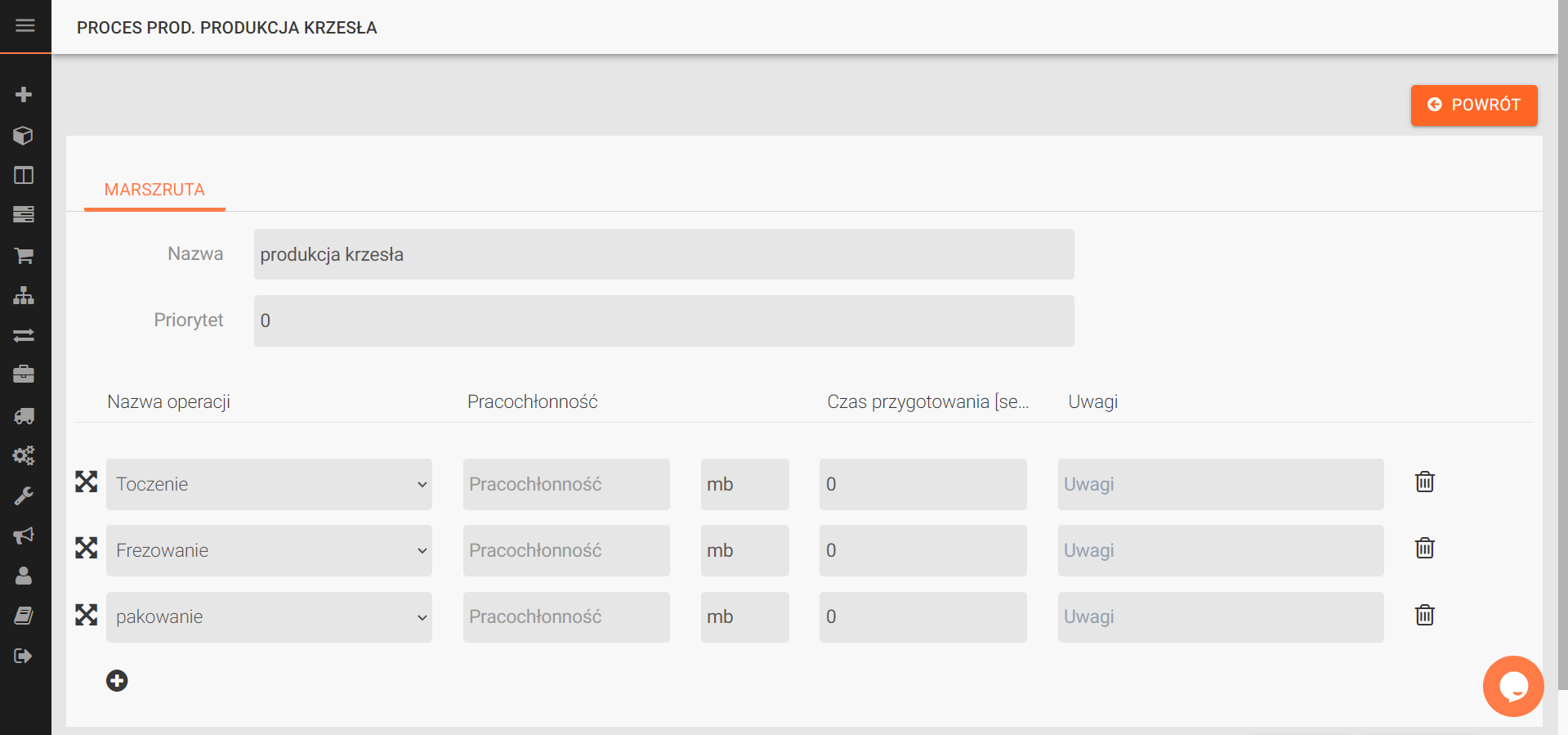The width and height of the screenshot is (1568, 735).
Task: Click the logout sidebar icon
Action: (x=24, y=656)
